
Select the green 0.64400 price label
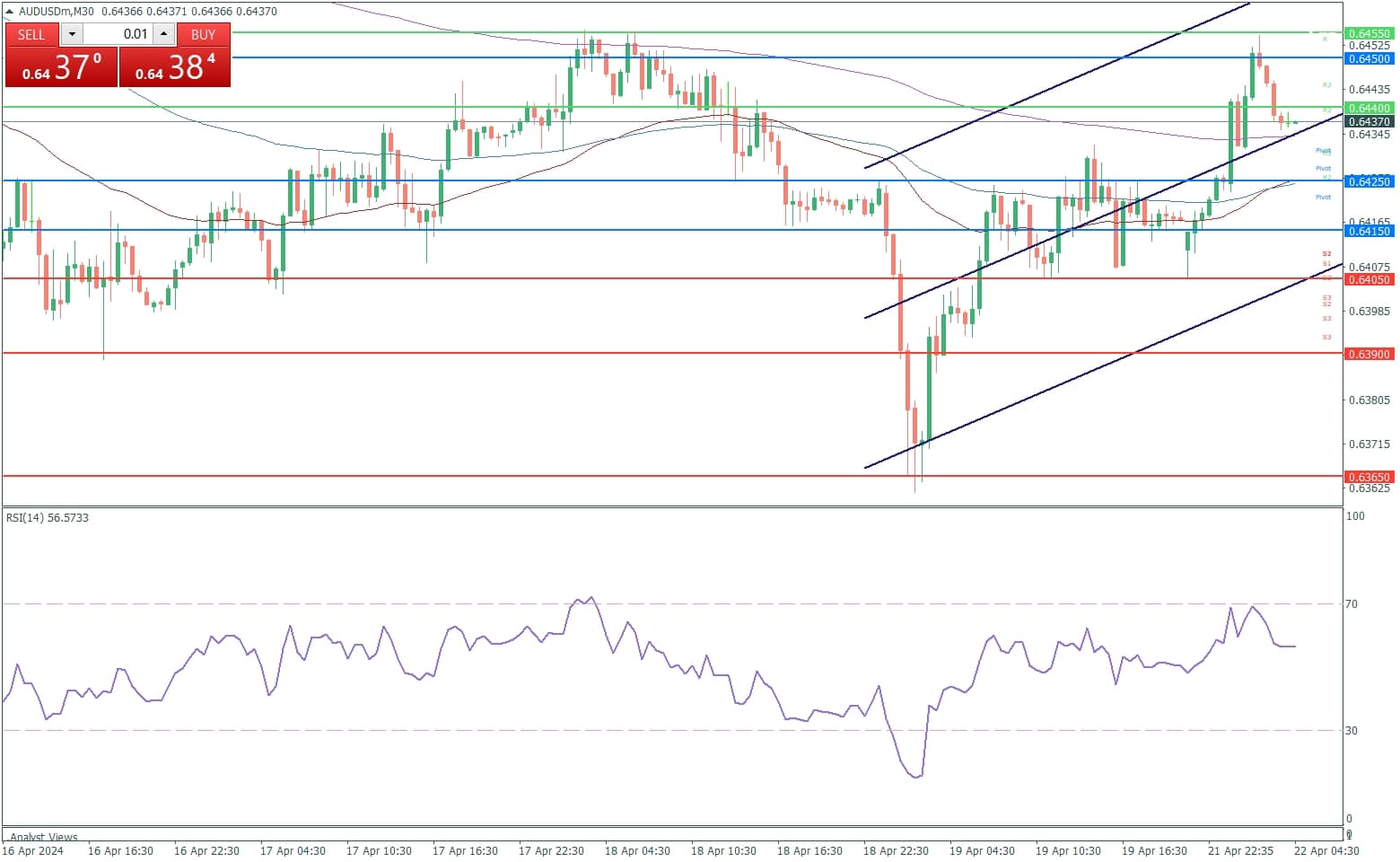click(x=1369, y=108)
